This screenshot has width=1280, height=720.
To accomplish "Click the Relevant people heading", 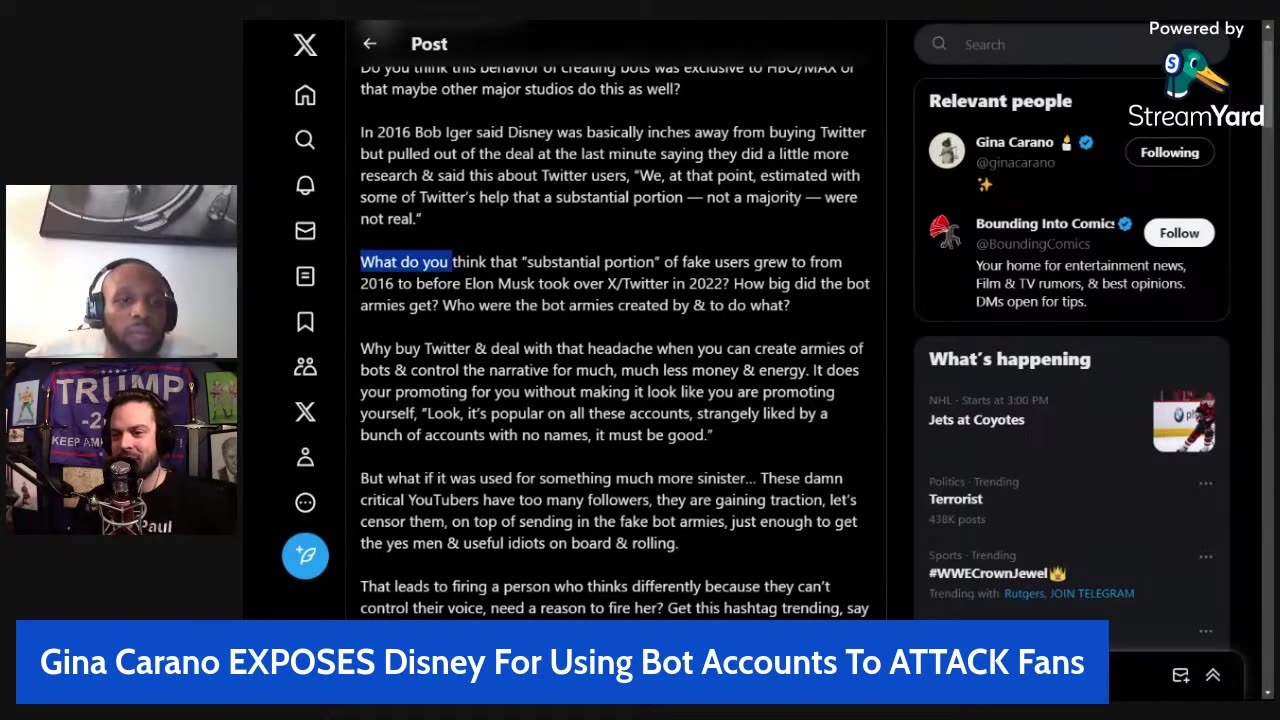I will pos(1000,101).
